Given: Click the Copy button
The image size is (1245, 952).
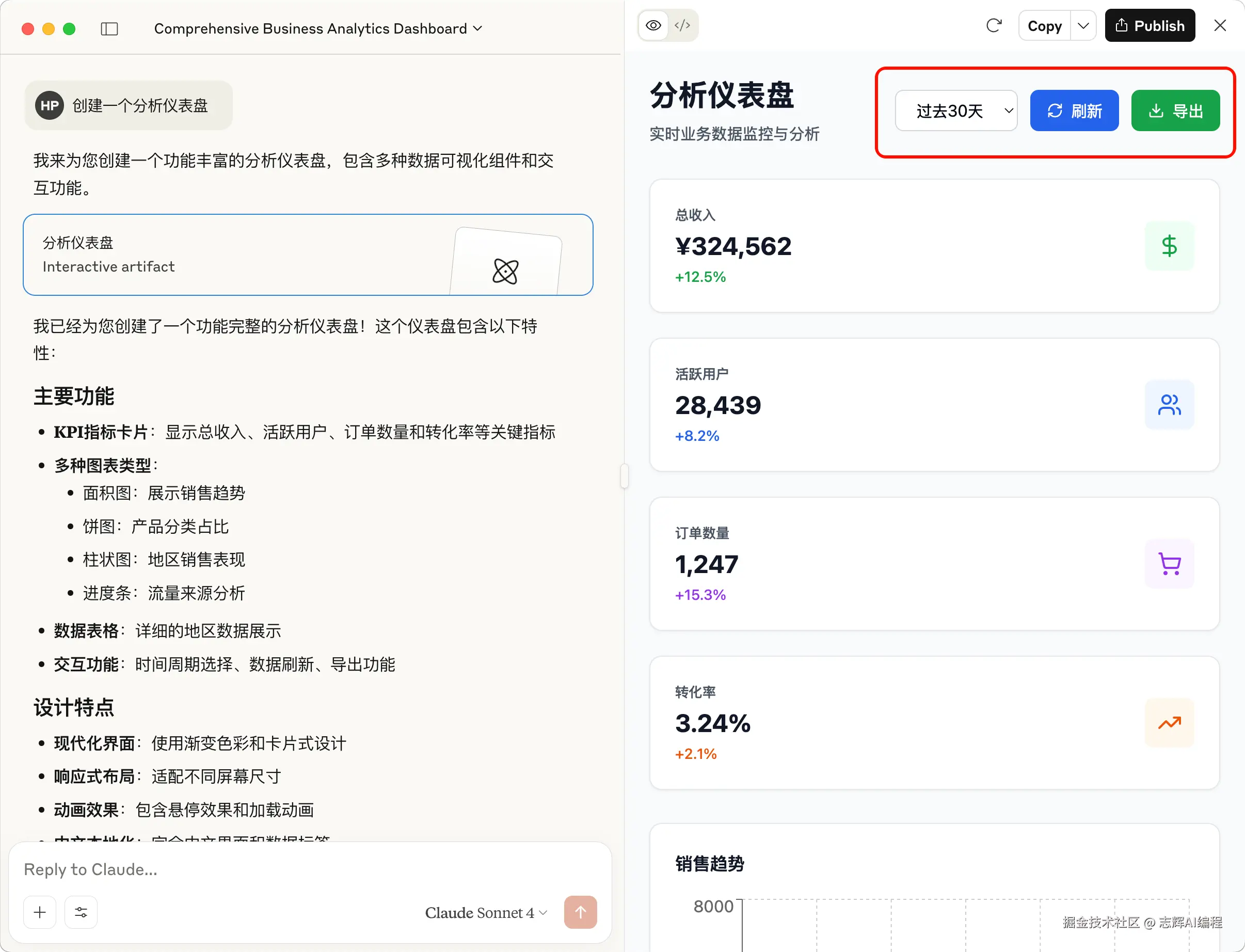Looking at the screenshot, I should tap(1044, 25).
